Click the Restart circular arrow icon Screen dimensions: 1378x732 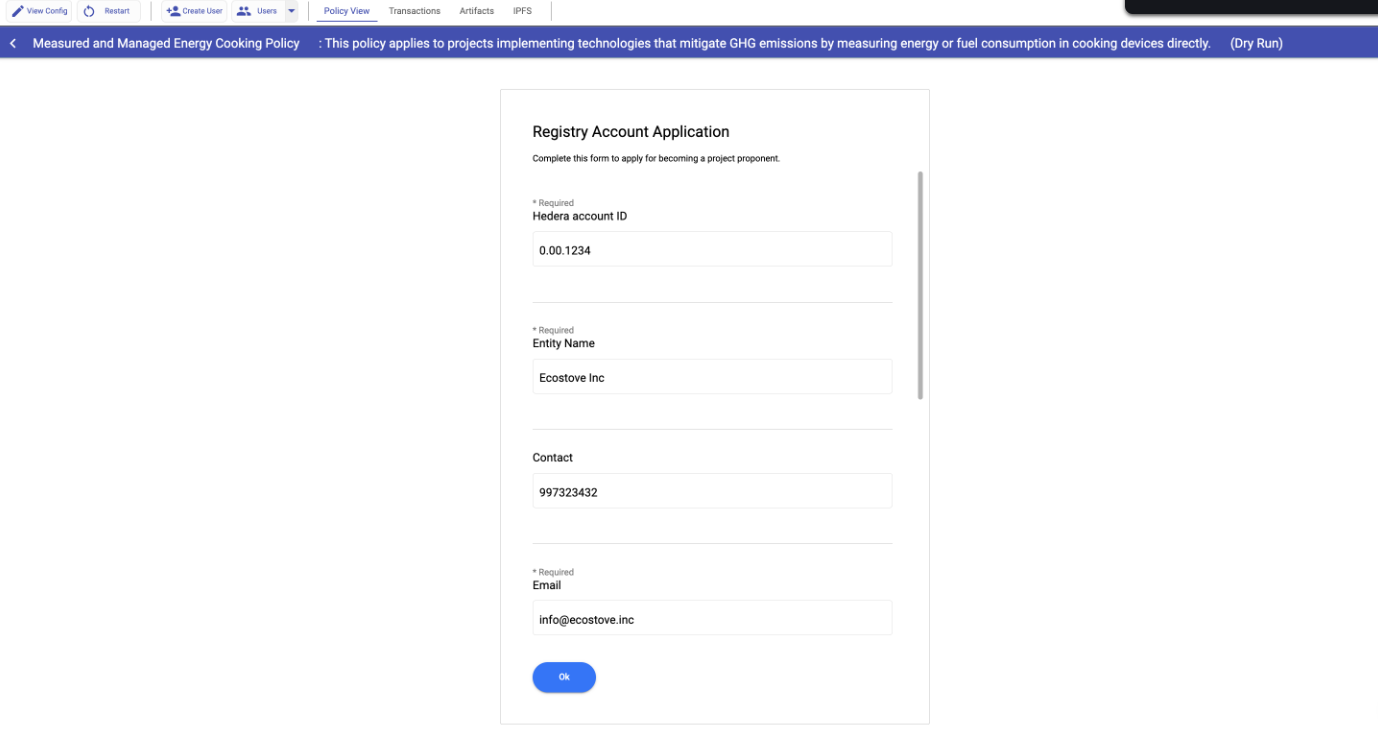[89, 11]
